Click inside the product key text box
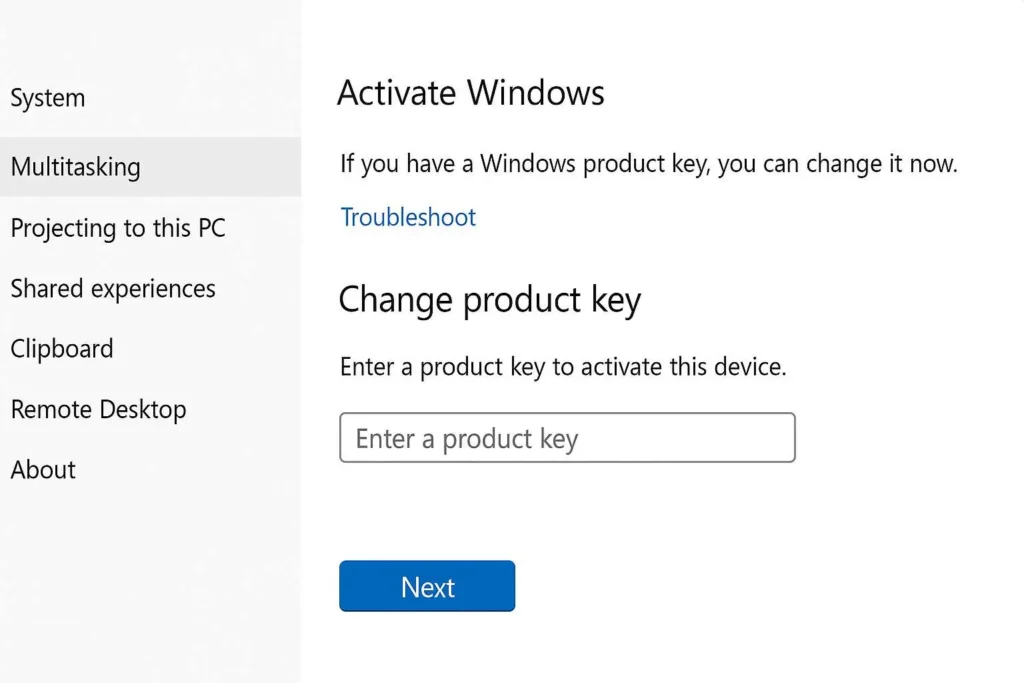 (567, 437)
